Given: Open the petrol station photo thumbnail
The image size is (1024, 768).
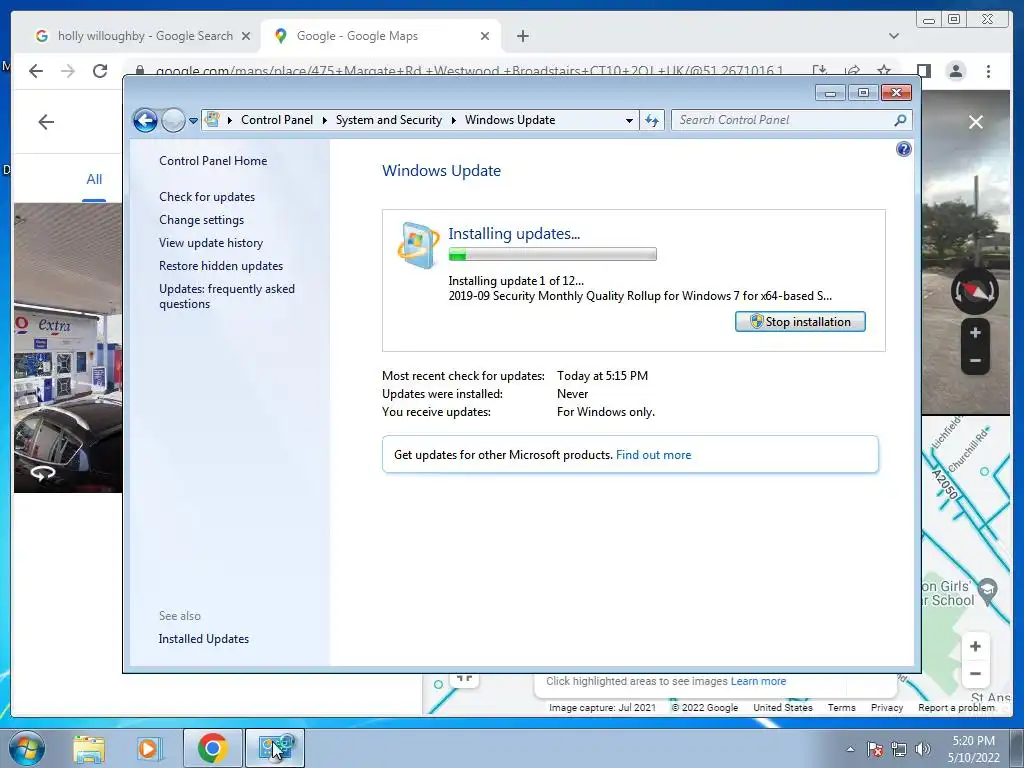Looking at the screenshot, I should [x=68, y=347].
